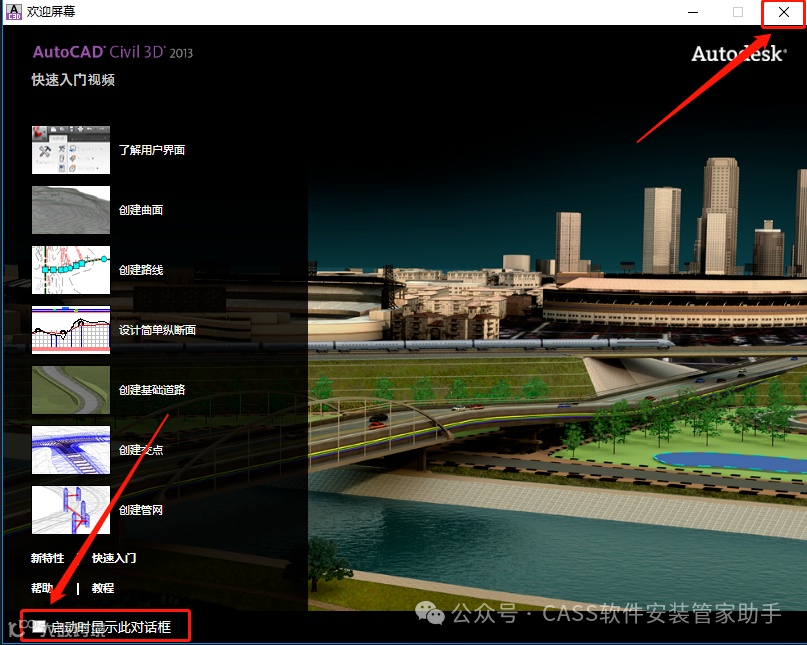807x645 pixels.
Task: Open the 创建路线 video thumbnail
Action: [71, 270]
